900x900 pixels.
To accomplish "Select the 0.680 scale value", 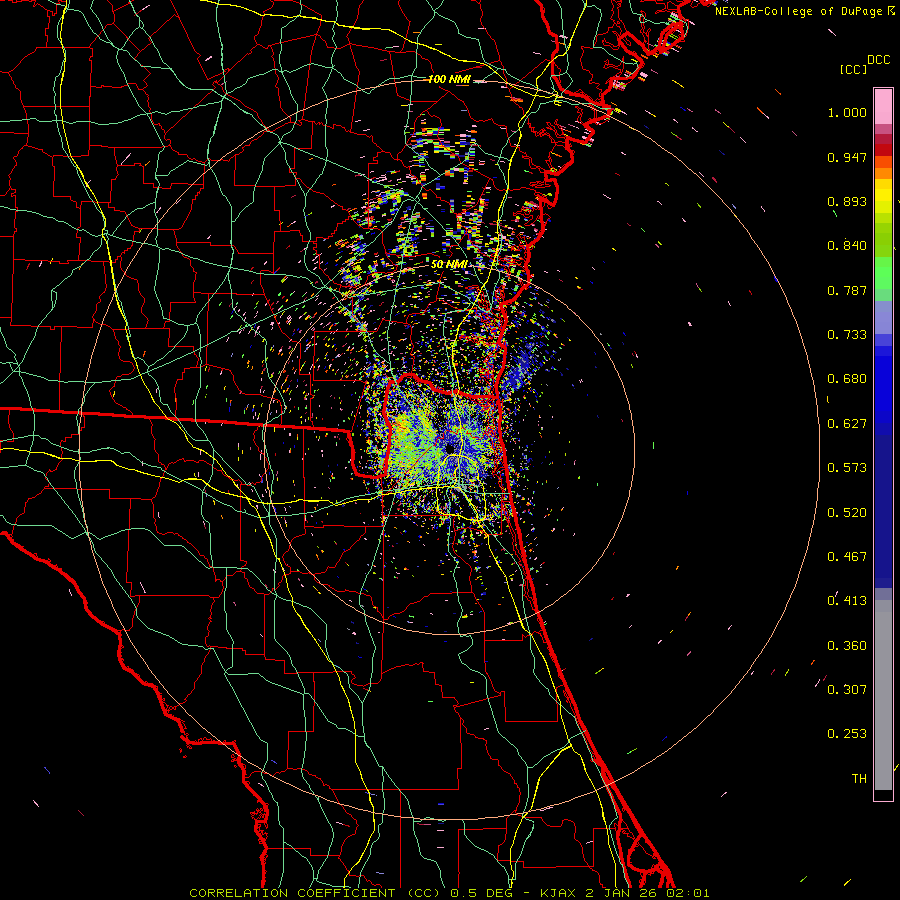I will pyautogui.click(x=847, y=379).
